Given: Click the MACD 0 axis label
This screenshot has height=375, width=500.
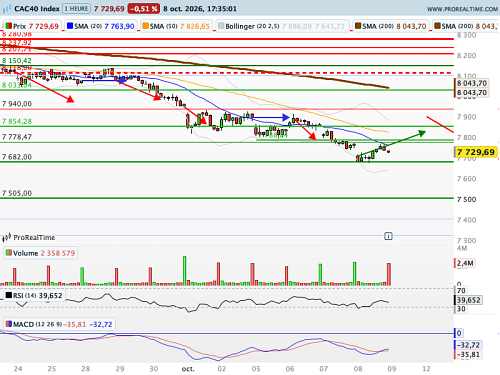Looking at the screenshot, I should tap(459, 333).
